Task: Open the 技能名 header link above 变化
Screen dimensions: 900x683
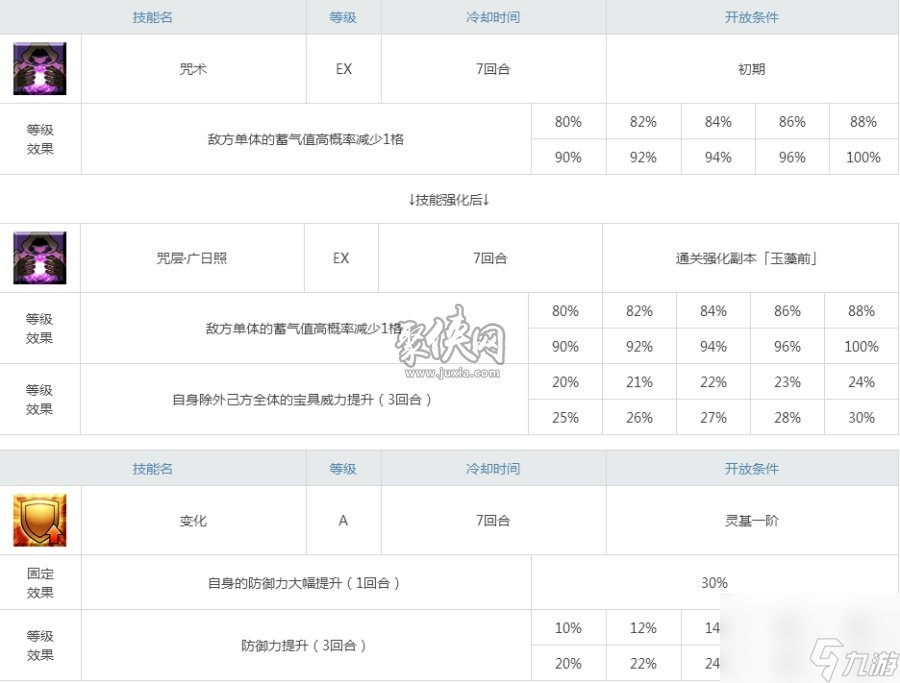Action: pyautogui.click(x=152, y=469)
